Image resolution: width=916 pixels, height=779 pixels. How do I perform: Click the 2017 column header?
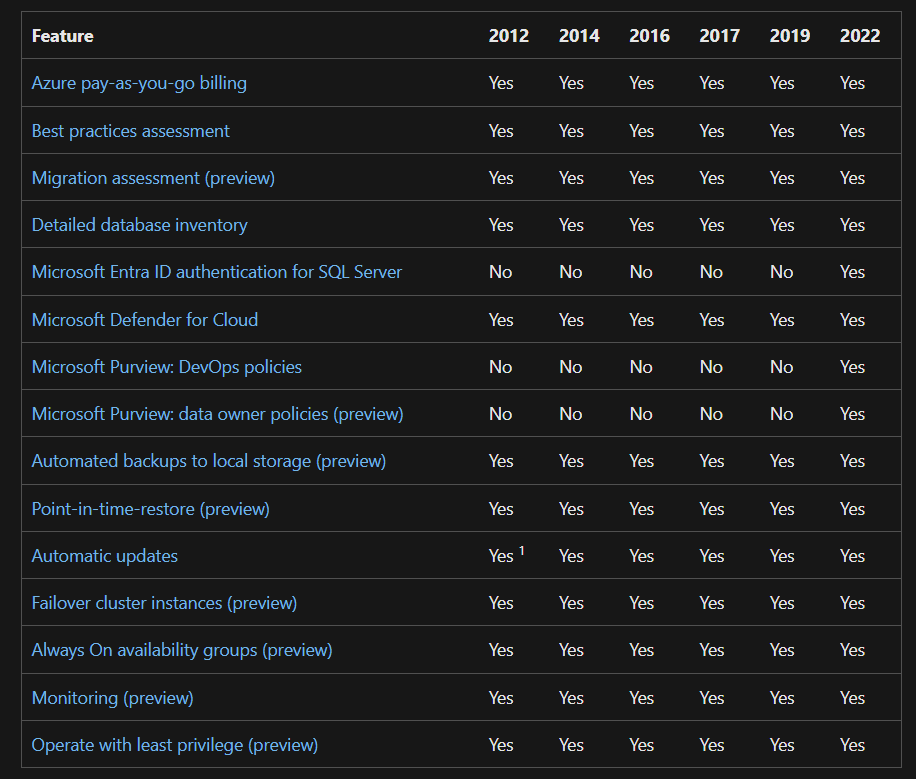coord(719,36)
